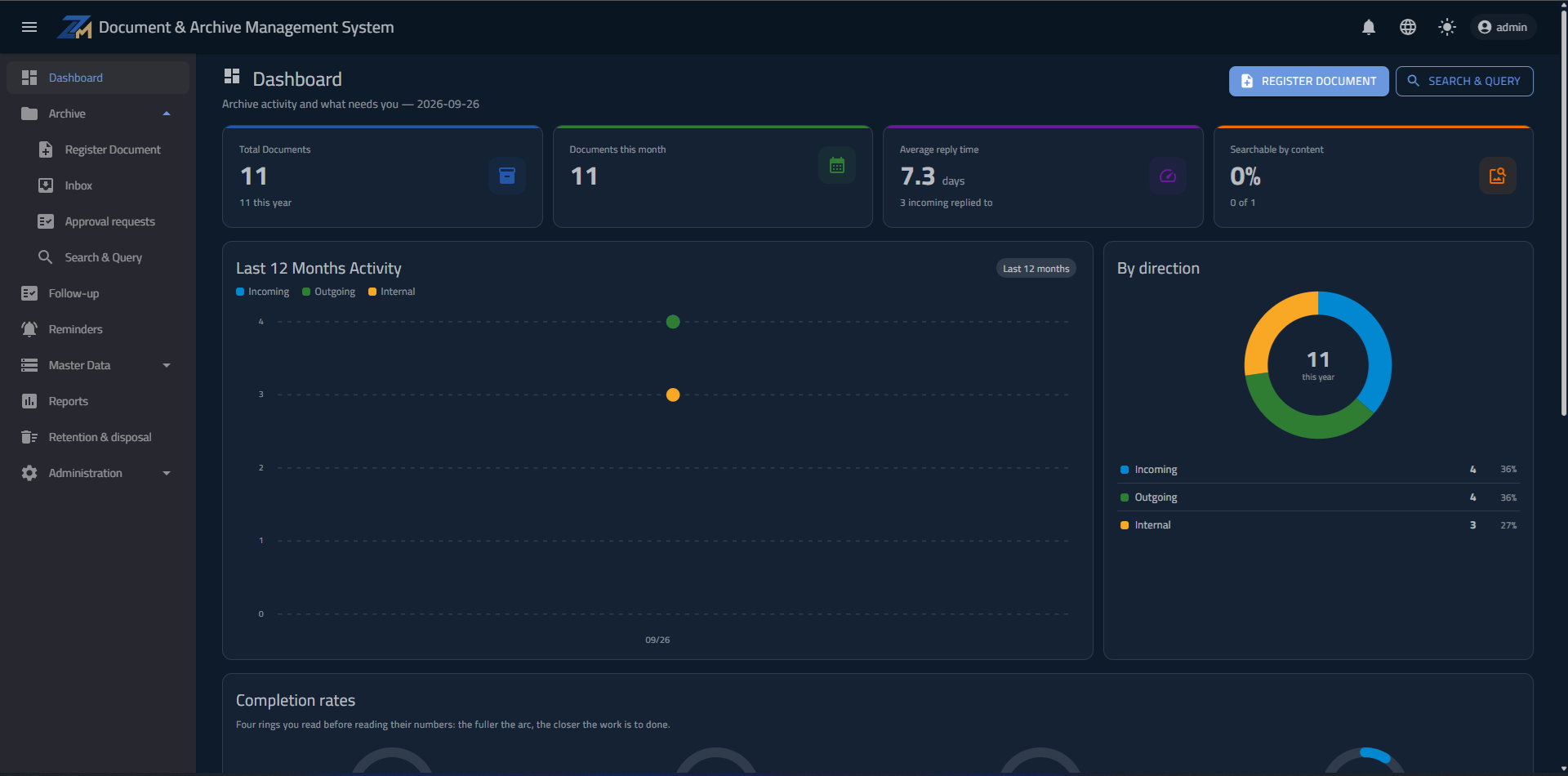1568x776 pixels.
Task: Open the admin user menu
Action: click(1503, 27)
